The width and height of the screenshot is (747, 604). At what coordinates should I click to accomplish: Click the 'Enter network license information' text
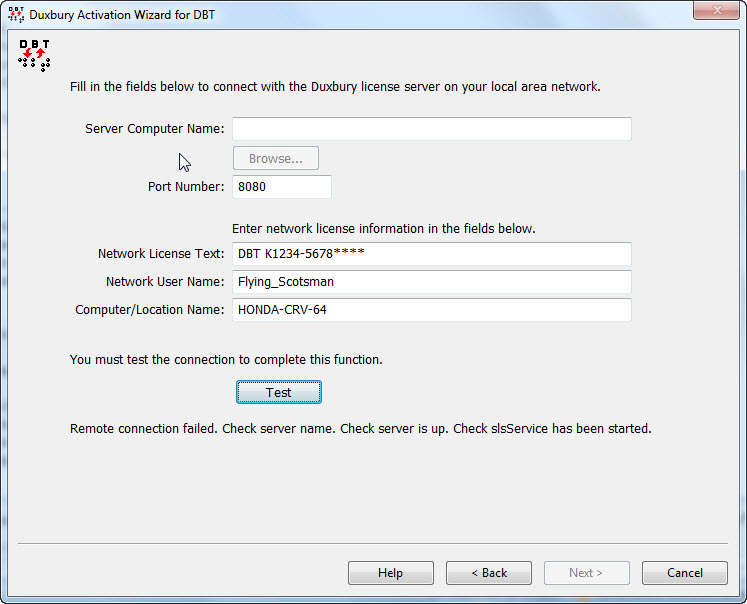coord(384,229)
